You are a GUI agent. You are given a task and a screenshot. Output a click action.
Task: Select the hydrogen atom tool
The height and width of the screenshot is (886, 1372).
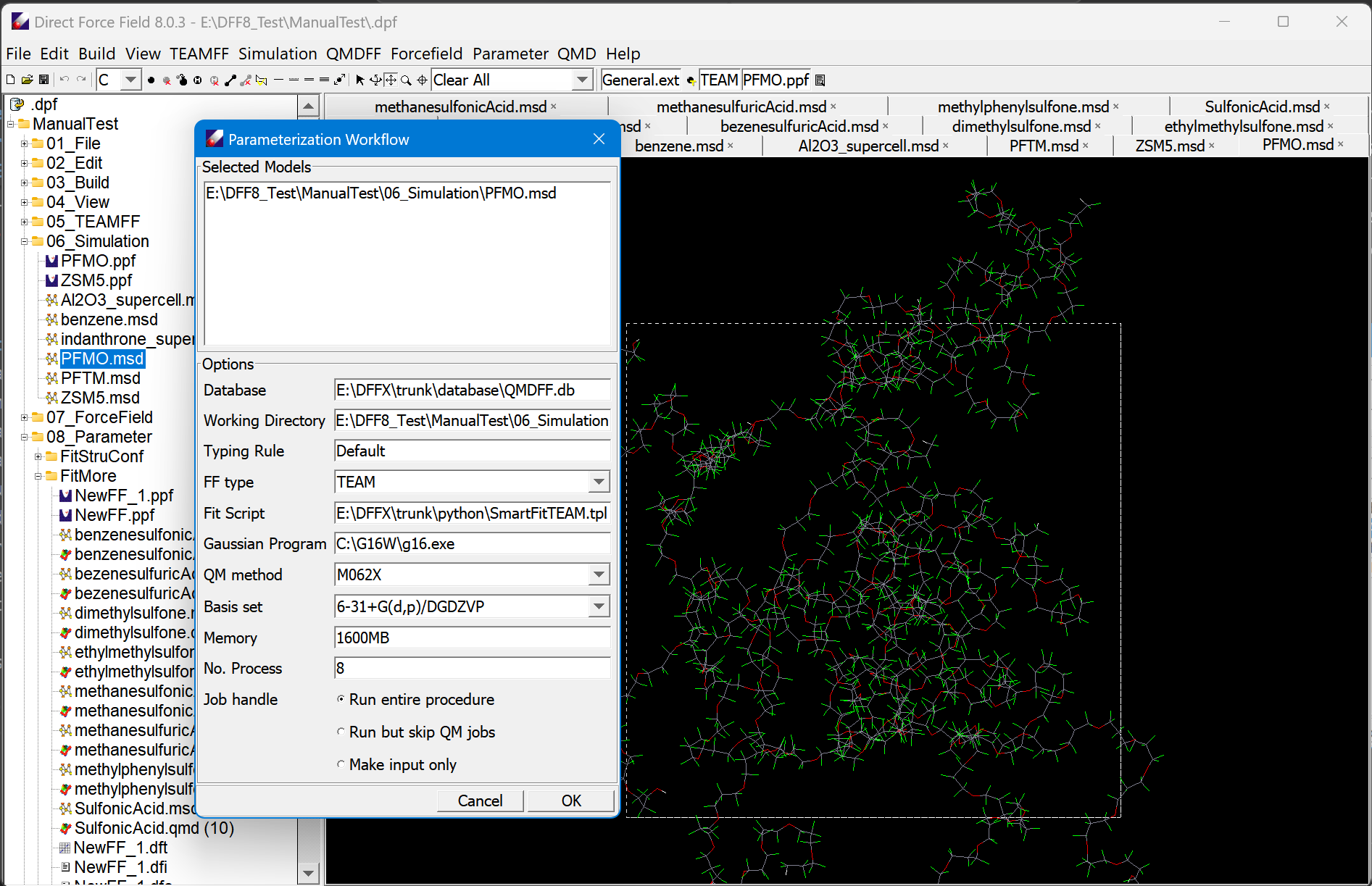pyautogui.click(x=198, y=80)
